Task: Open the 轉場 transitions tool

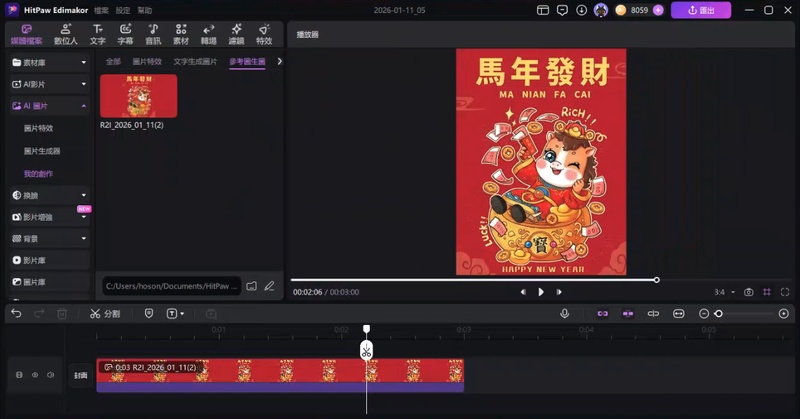Action: click(208, 34)
